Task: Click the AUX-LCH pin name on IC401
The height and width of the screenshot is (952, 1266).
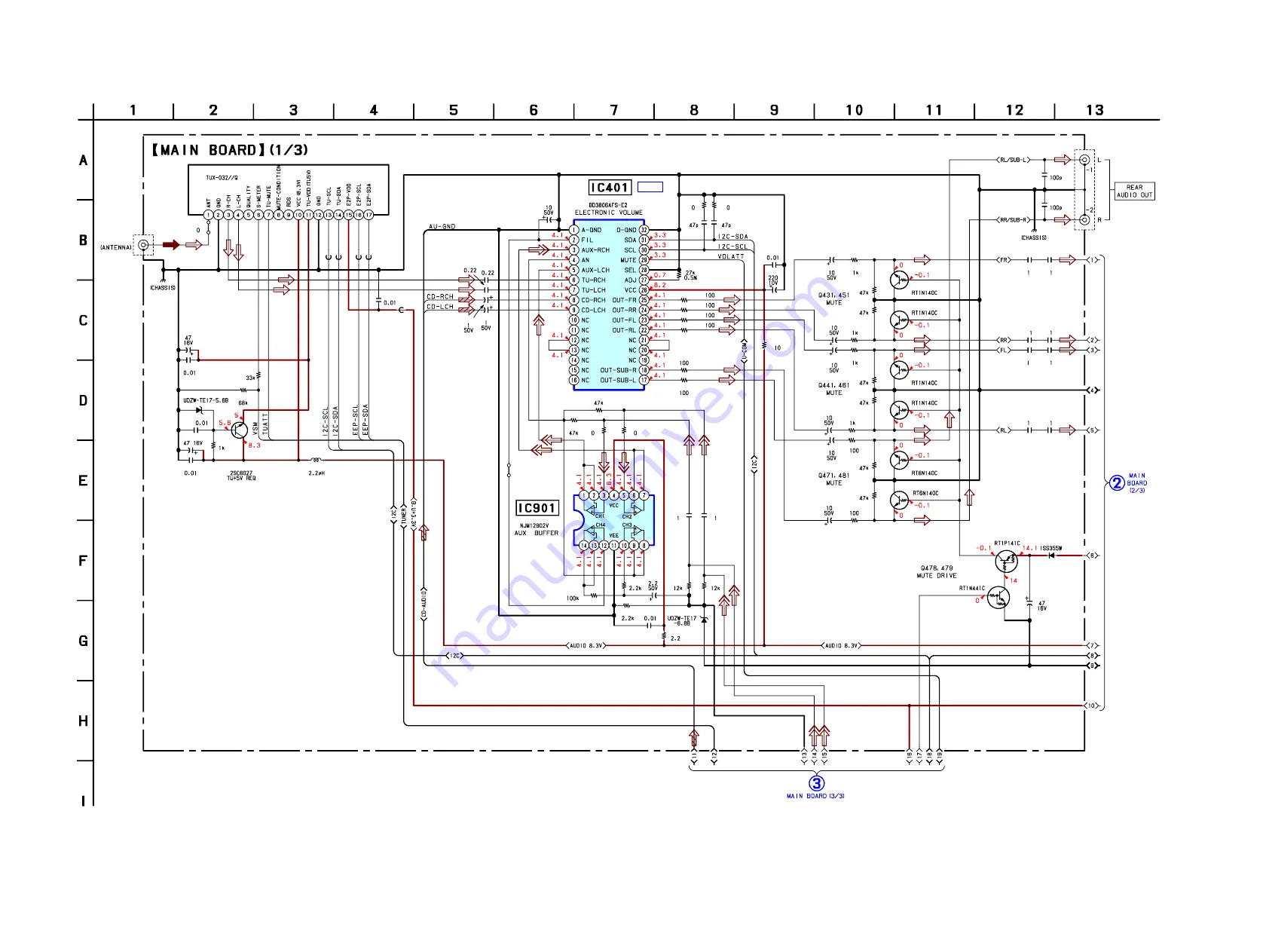Action: pos(595,270)
